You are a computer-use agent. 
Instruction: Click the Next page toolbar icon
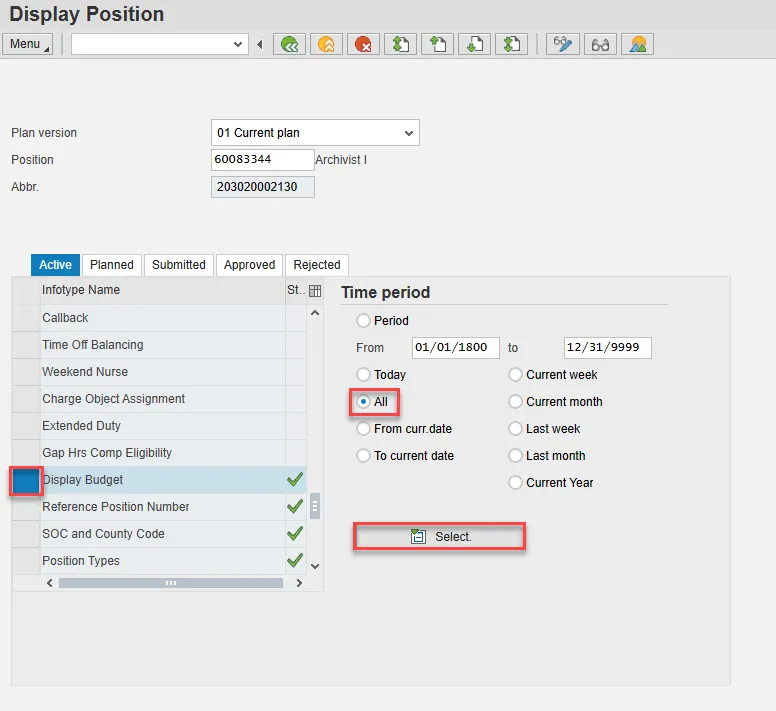[474, 45]
